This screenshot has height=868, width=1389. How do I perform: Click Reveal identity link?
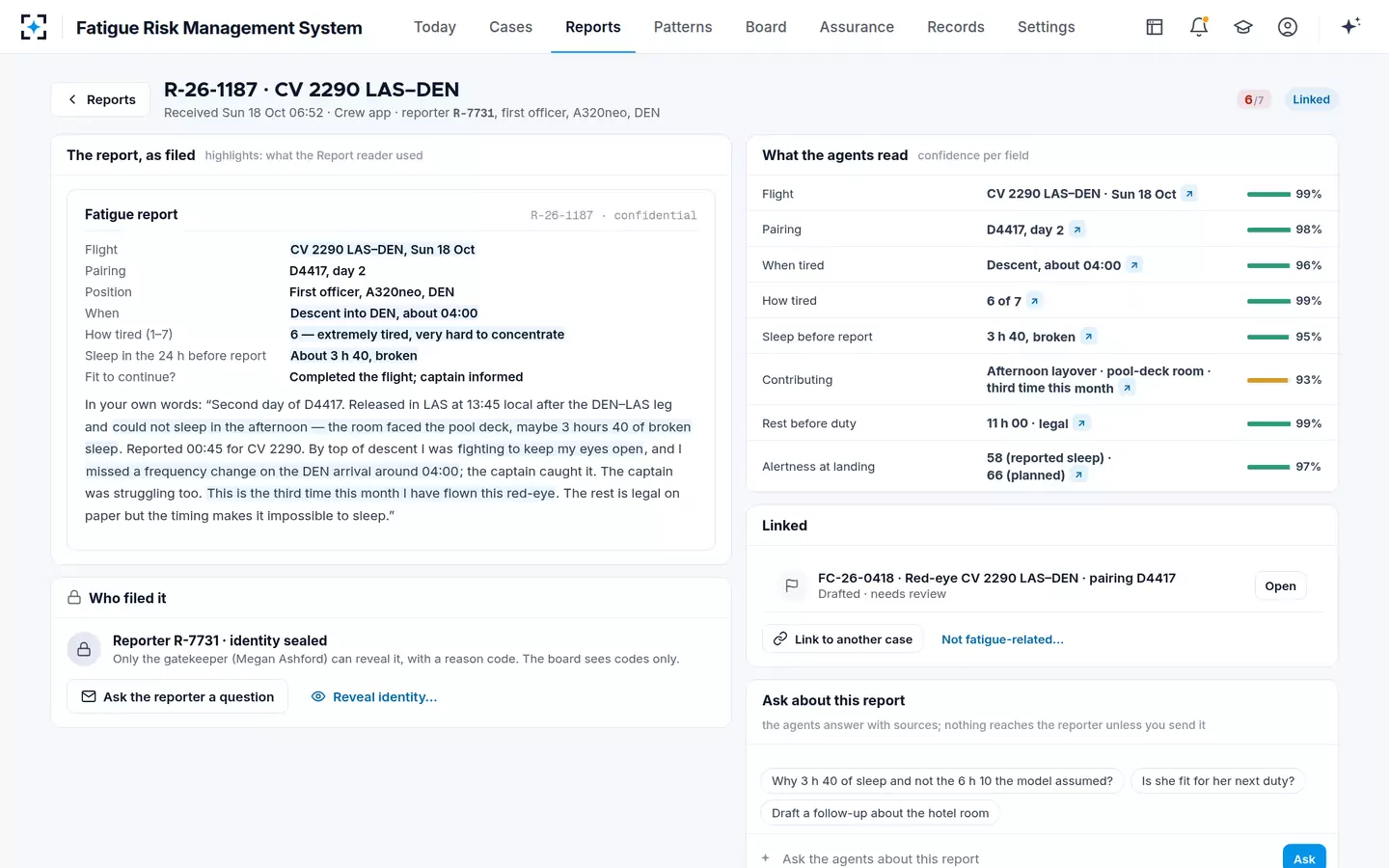click(374, 696)
